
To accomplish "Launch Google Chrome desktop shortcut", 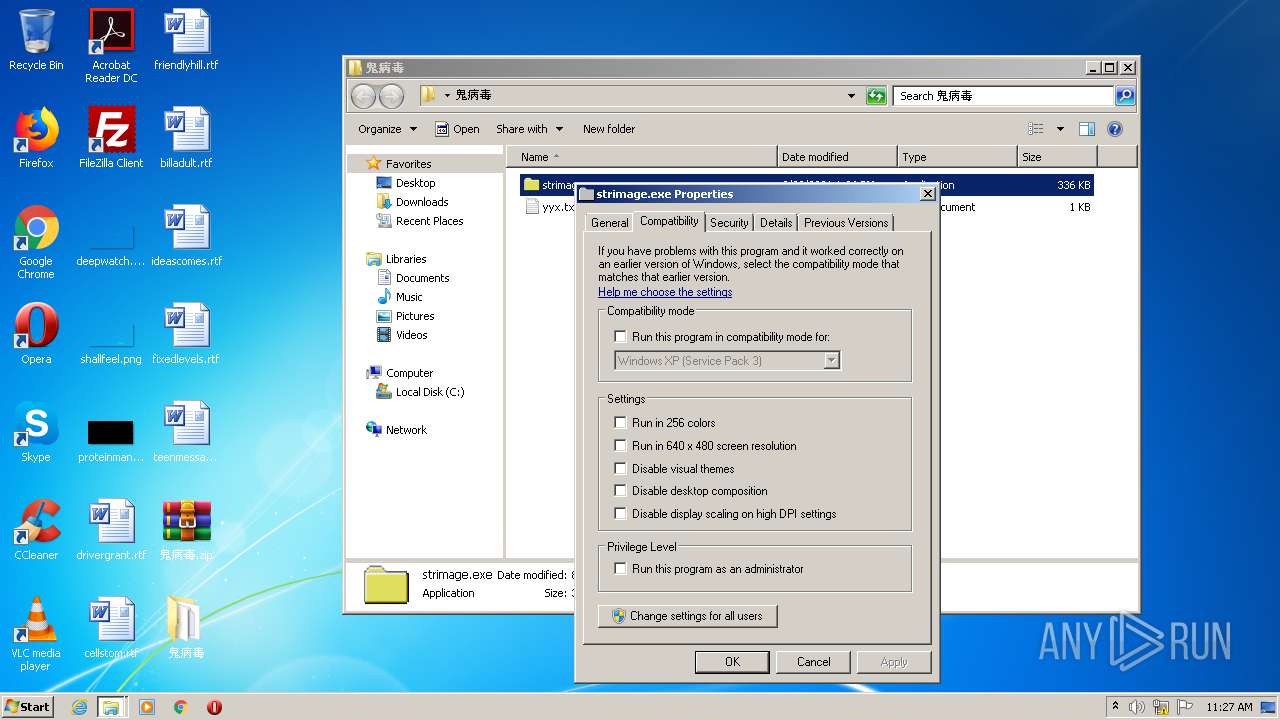I will pyautogui.click(x=36, y=242).
